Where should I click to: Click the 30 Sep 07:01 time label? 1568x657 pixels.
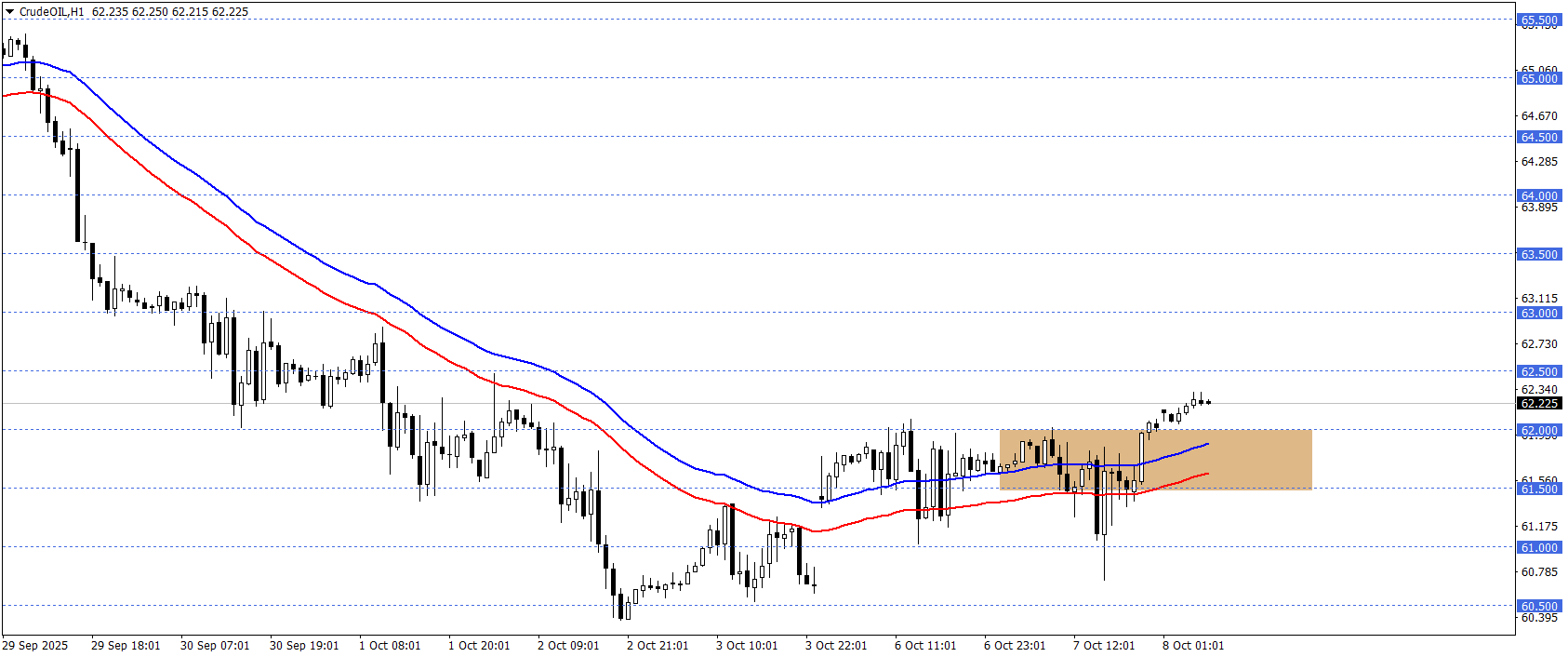pyautogui.click(x=215, y=646)
